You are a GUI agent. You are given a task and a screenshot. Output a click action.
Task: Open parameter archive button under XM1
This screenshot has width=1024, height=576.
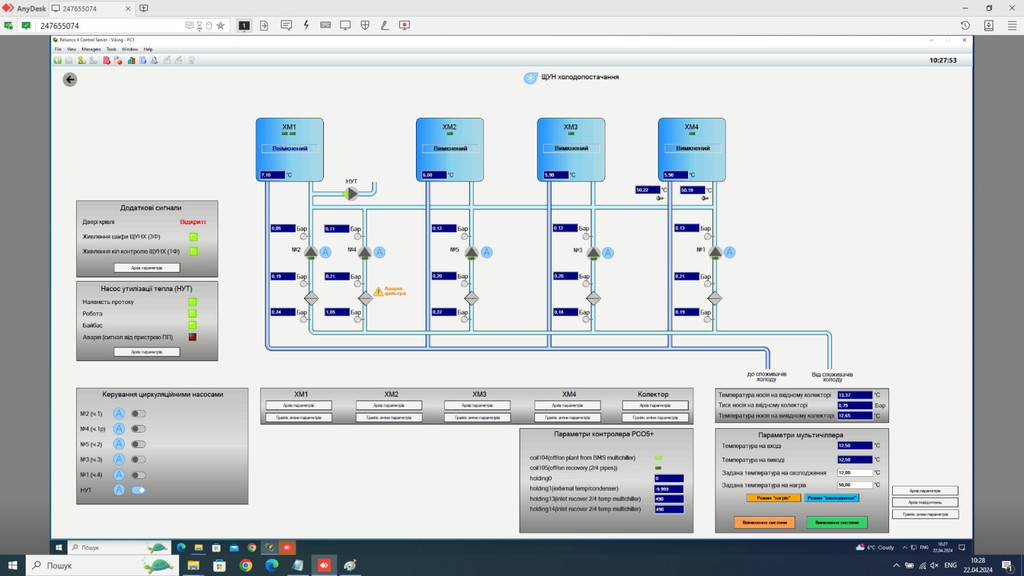pyautogui.click(x=298, y=406)
